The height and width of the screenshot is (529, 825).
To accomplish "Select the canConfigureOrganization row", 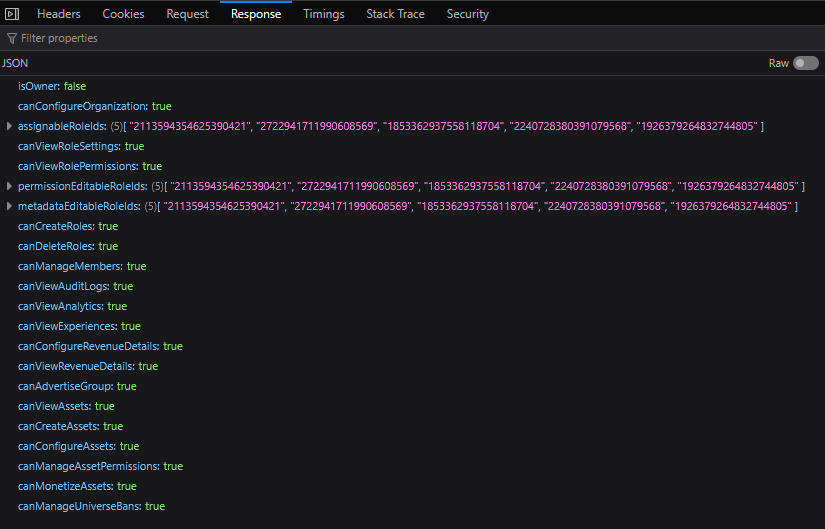I will [x=412, y=106].
